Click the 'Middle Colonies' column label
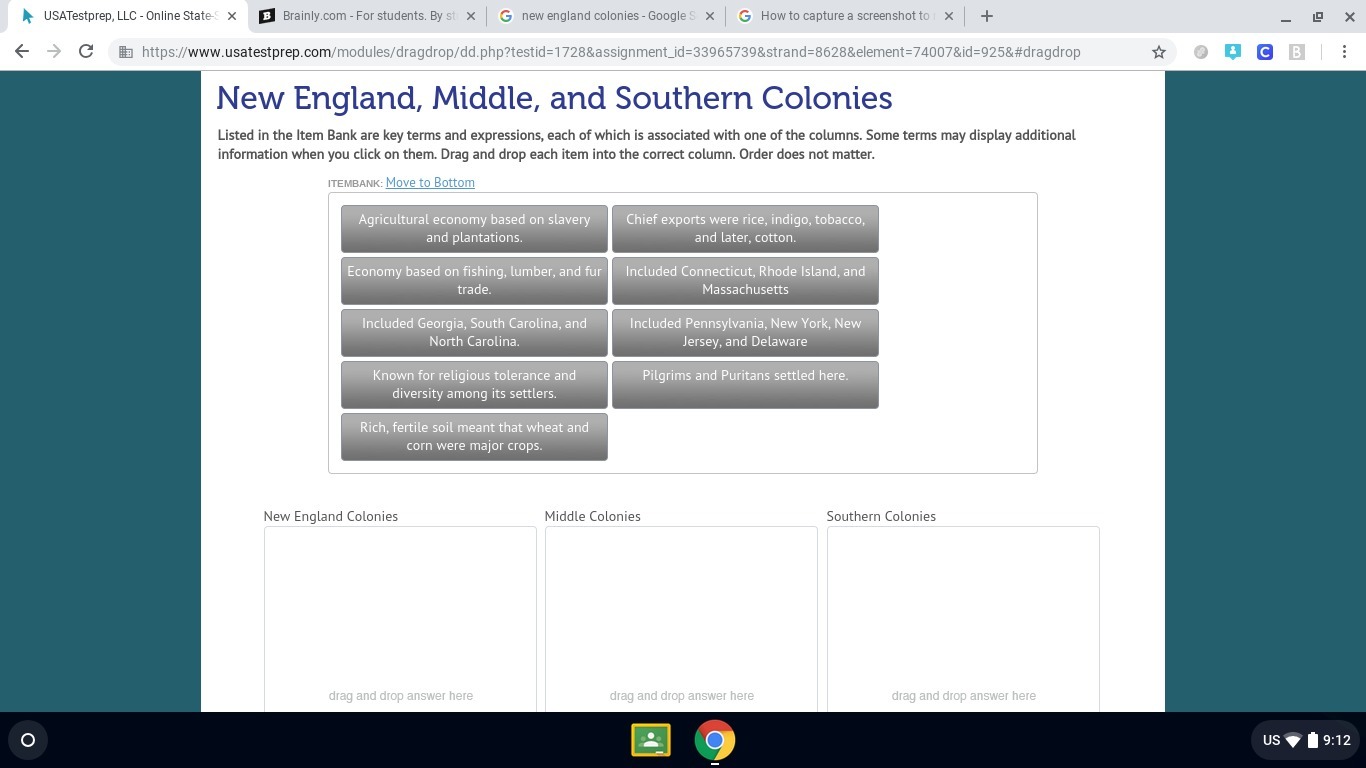 coord(593,516)
